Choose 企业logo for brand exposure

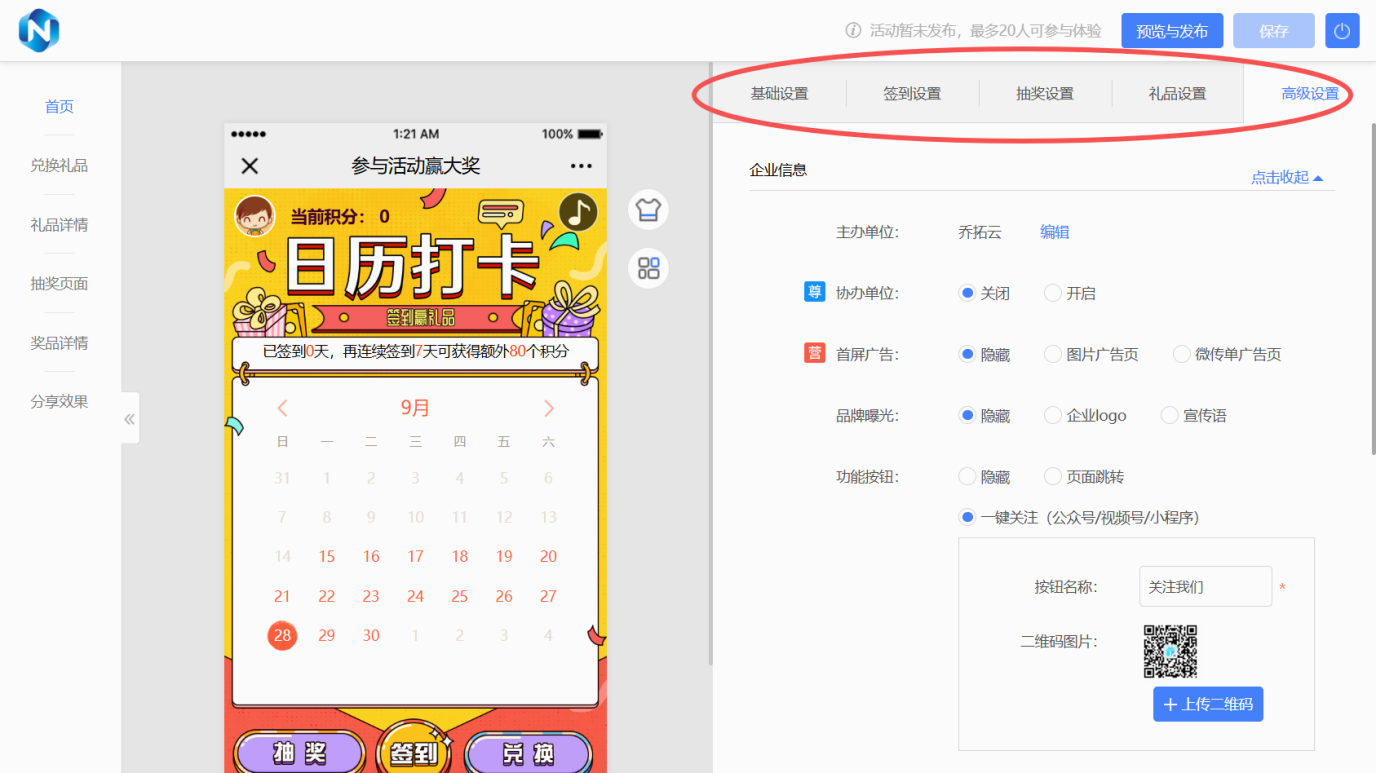[x=1053, y=415]
